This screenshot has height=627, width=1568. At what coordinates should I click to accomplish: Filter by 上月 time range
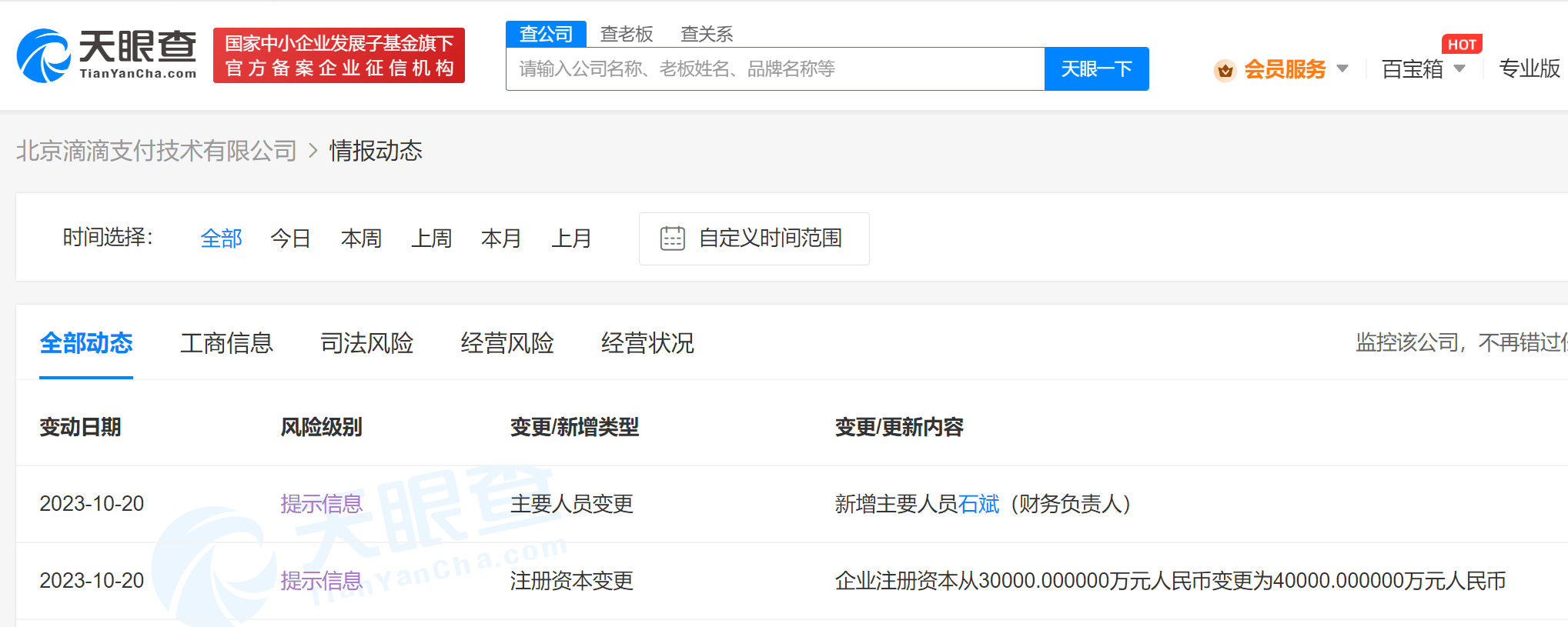coord(571,238)
